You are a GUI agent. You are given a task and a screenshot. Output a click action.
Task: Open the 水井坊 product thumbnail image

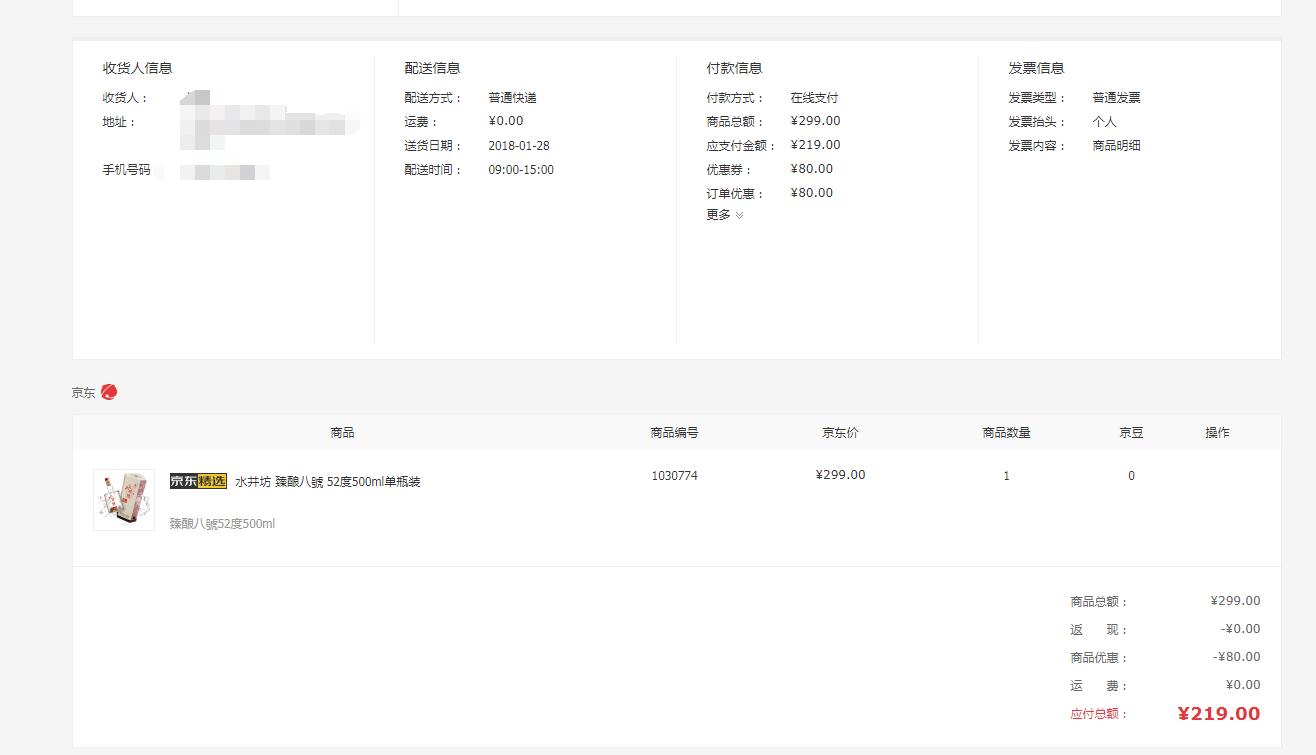pyautogui.click(x=124, y=500)
